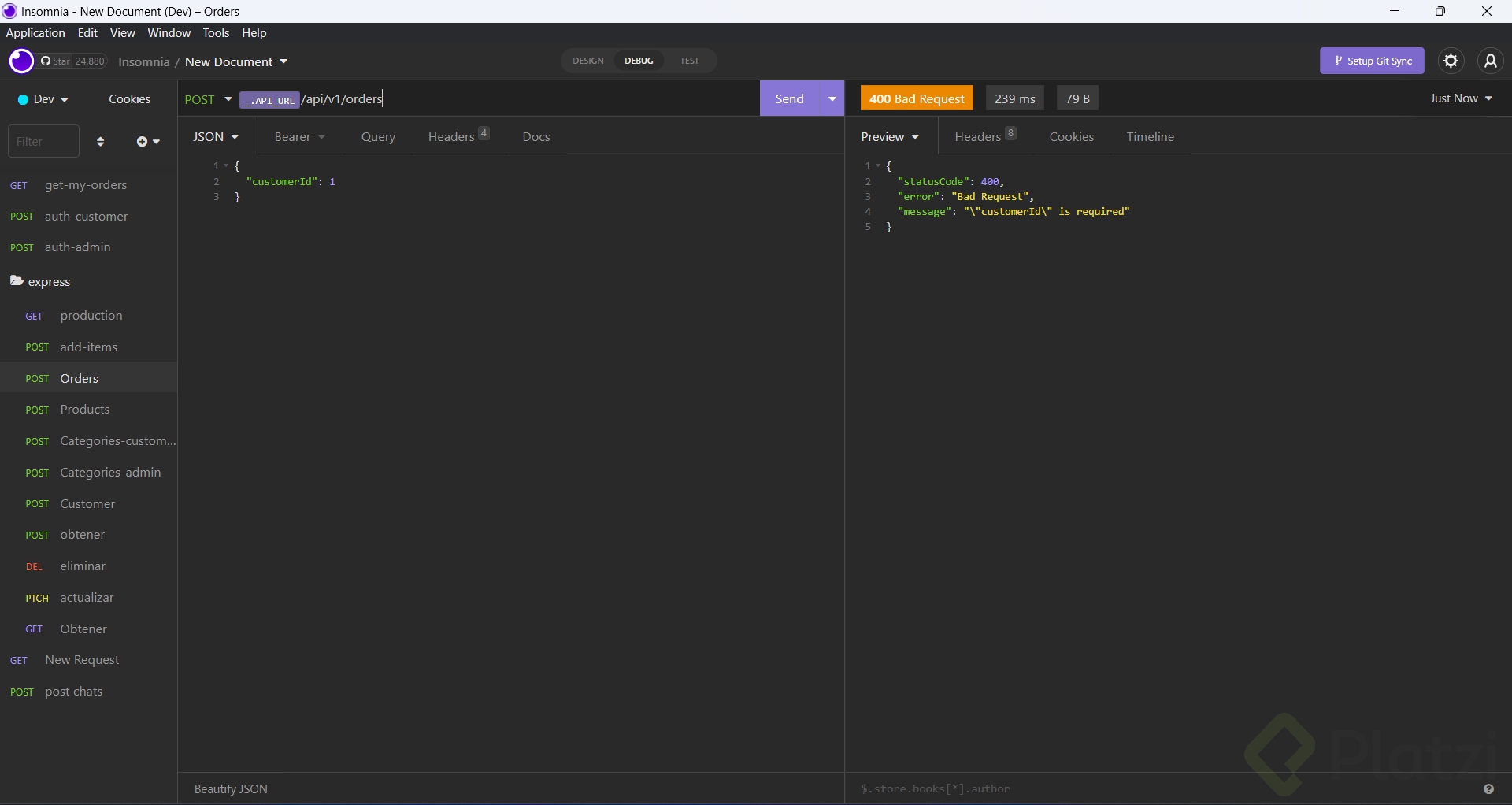The image size is (1512, 805).
Task: Switch to the TEST mode toggle
Action: pyautogui.click(x=689, y=61)
